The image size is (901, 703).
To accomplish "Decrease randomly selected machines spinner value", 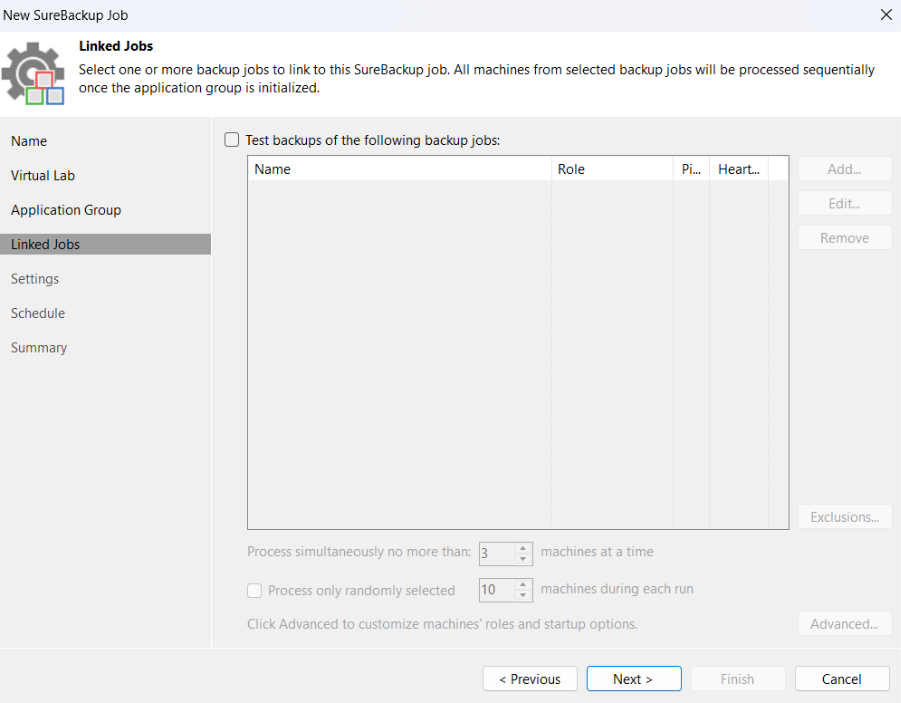I will coord(523,596).
